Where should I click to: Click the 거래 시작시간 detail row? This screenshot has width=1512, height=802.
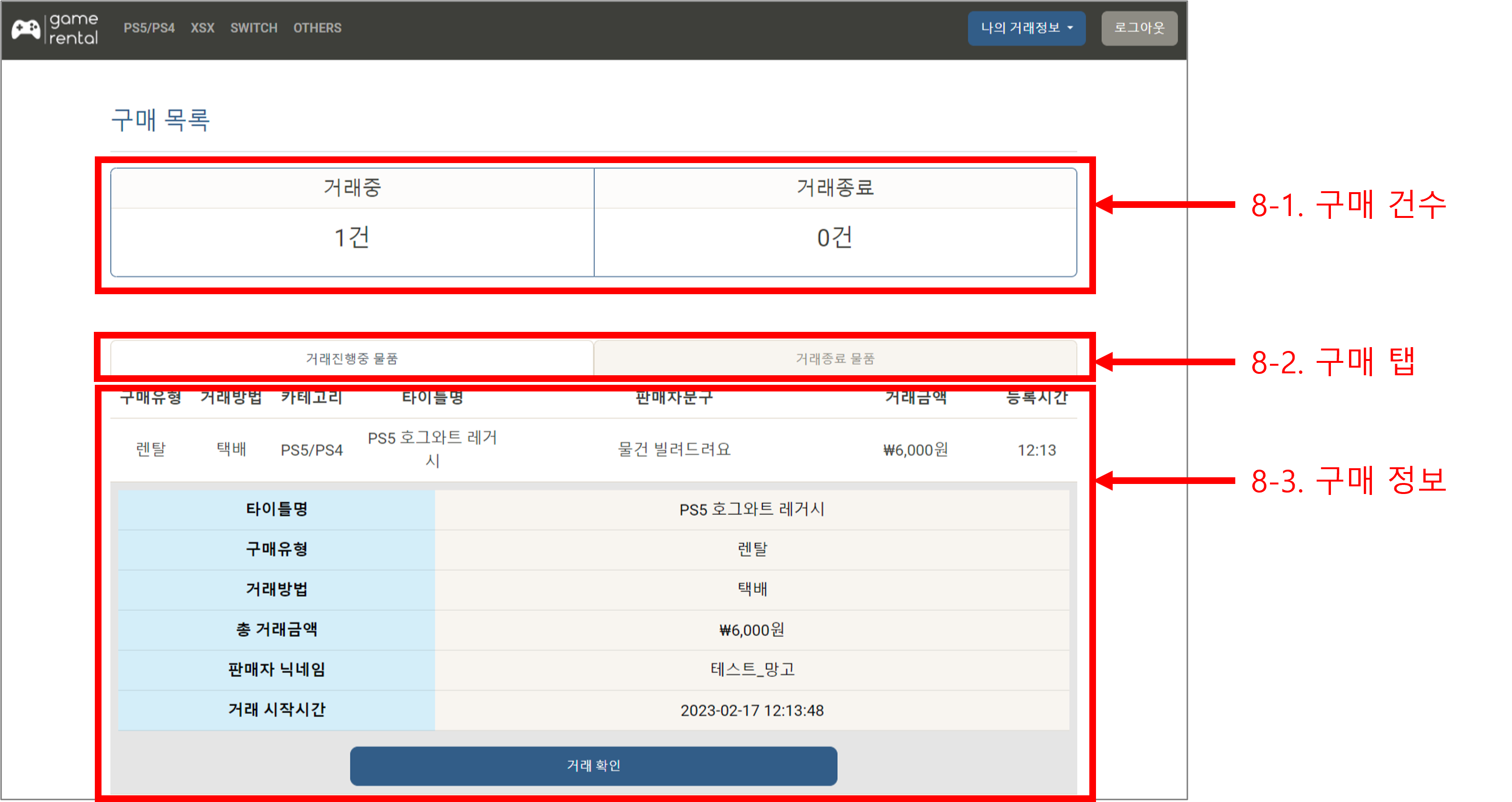[276, 709]
